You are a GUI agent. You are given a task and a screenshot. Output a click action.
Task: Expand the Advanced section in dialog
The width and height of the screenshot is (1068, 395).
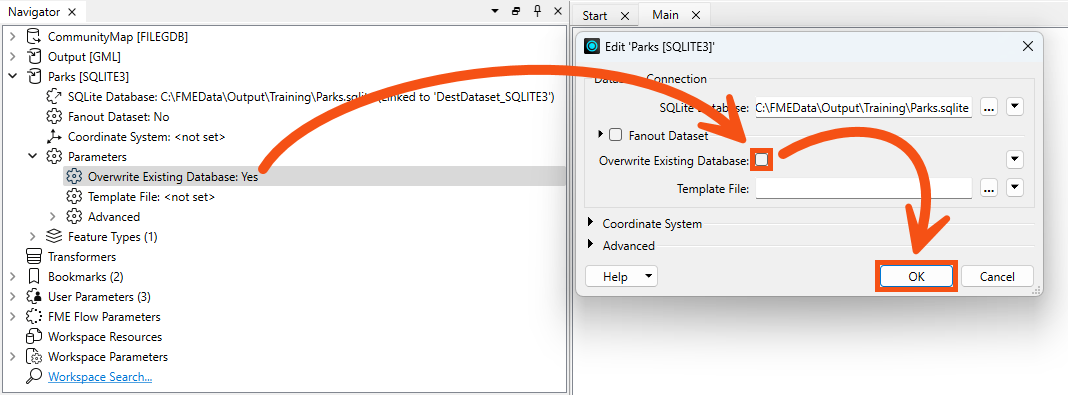591,244
